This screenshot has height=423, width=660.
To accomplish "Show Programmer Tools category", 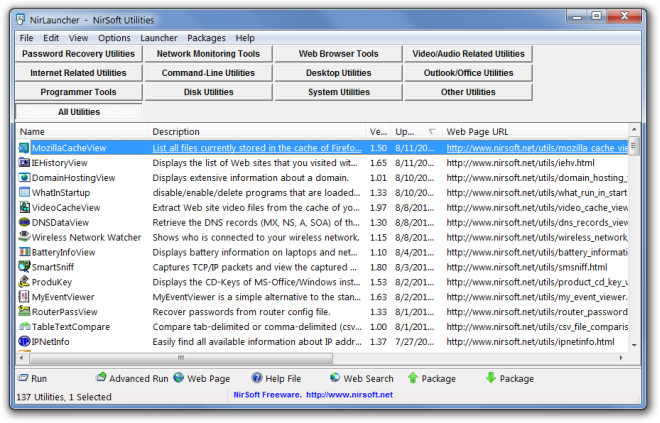I will click(79, 92).
